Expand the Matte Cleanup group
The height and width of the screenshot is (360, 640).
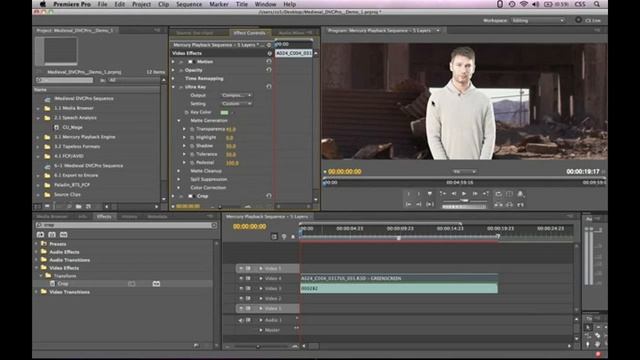(179, 171)
